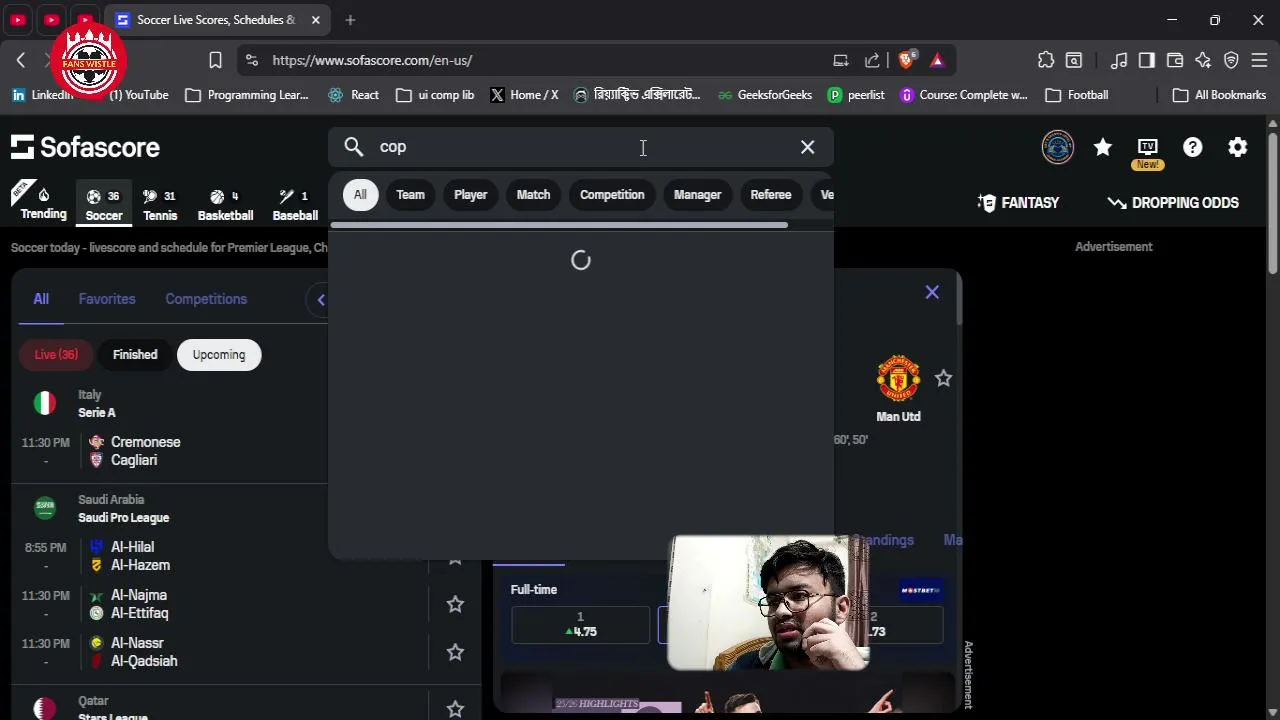
Task: Toggle the Upcoming matches filter
Action: 219,355
